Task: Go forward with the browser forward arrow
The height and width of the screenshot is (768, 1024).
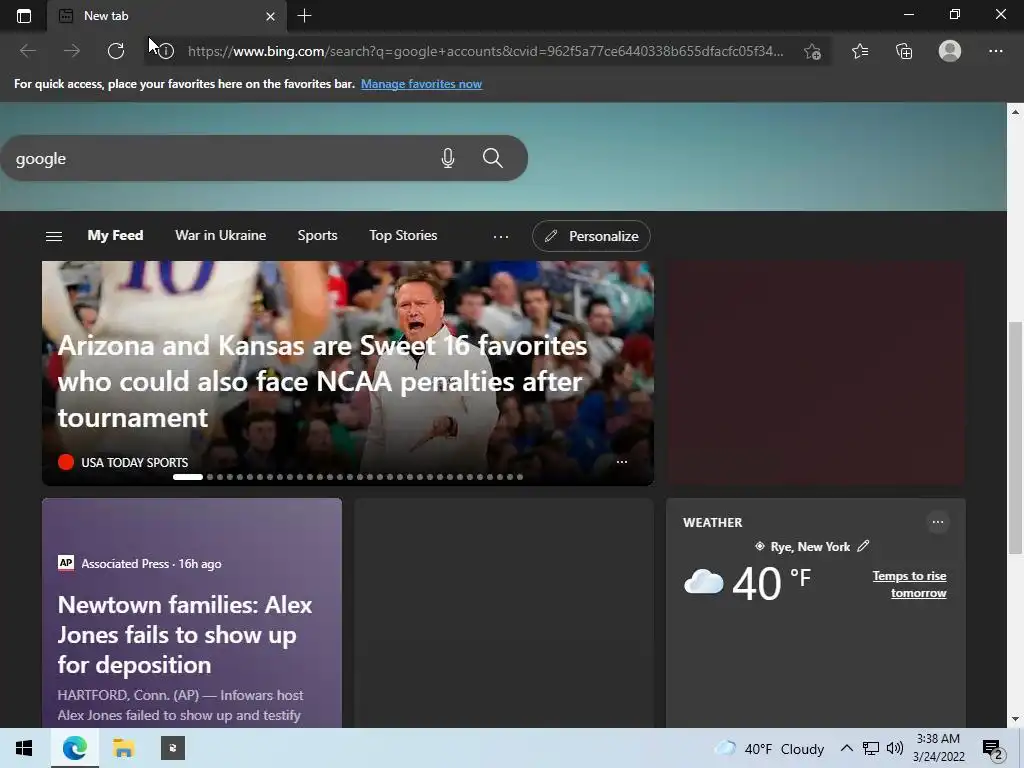Action: 72,51
